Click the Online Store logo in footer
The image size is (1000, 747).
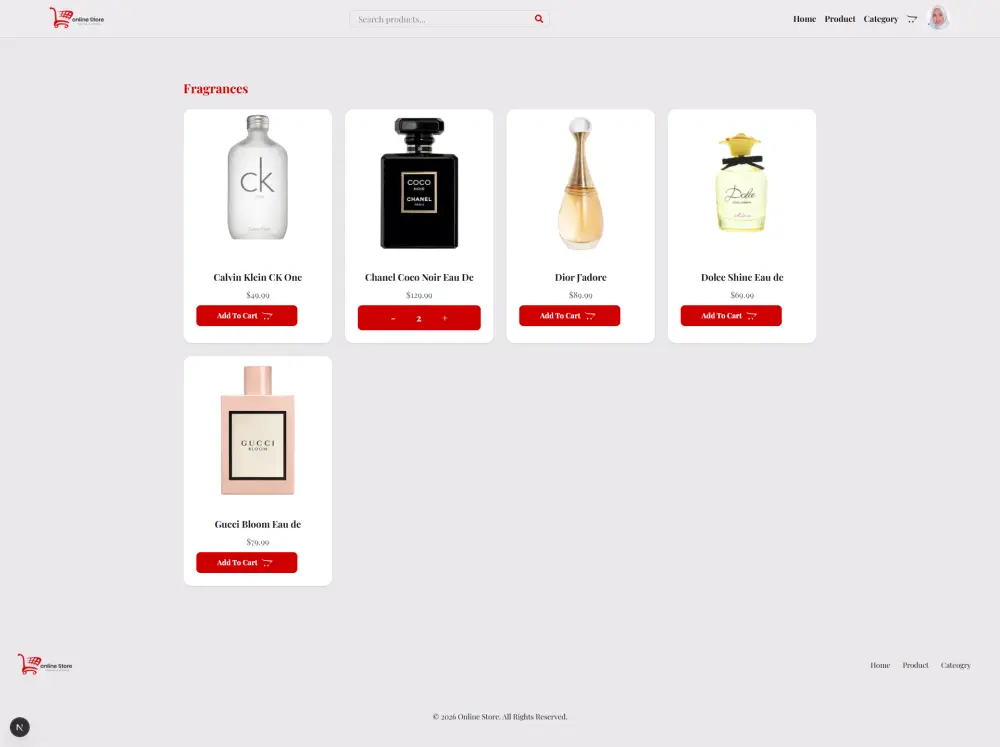pyautogui.click(x=45, y=664)
